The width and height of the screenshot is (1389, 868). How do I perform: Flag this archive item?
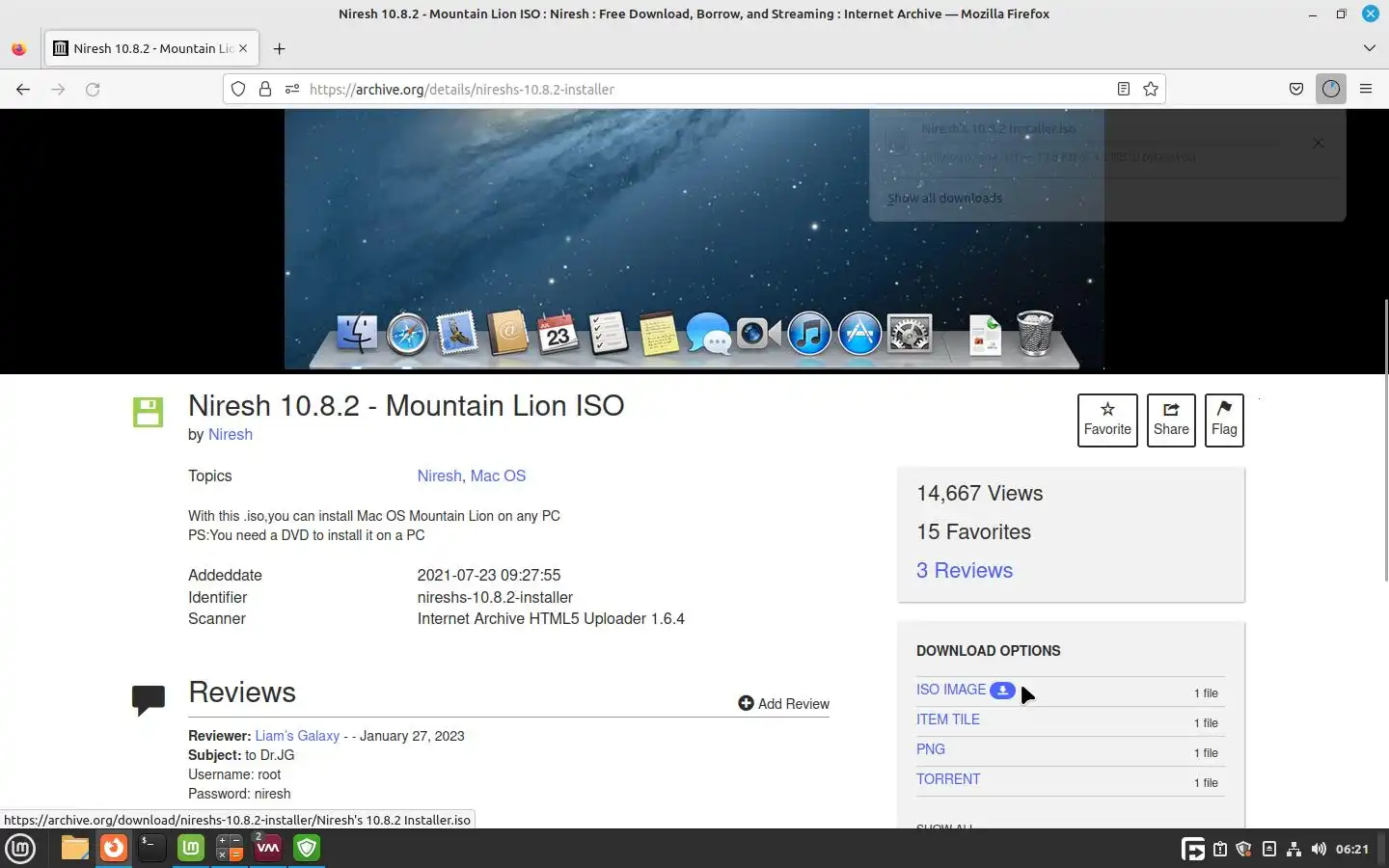(x=1224, y=420)
